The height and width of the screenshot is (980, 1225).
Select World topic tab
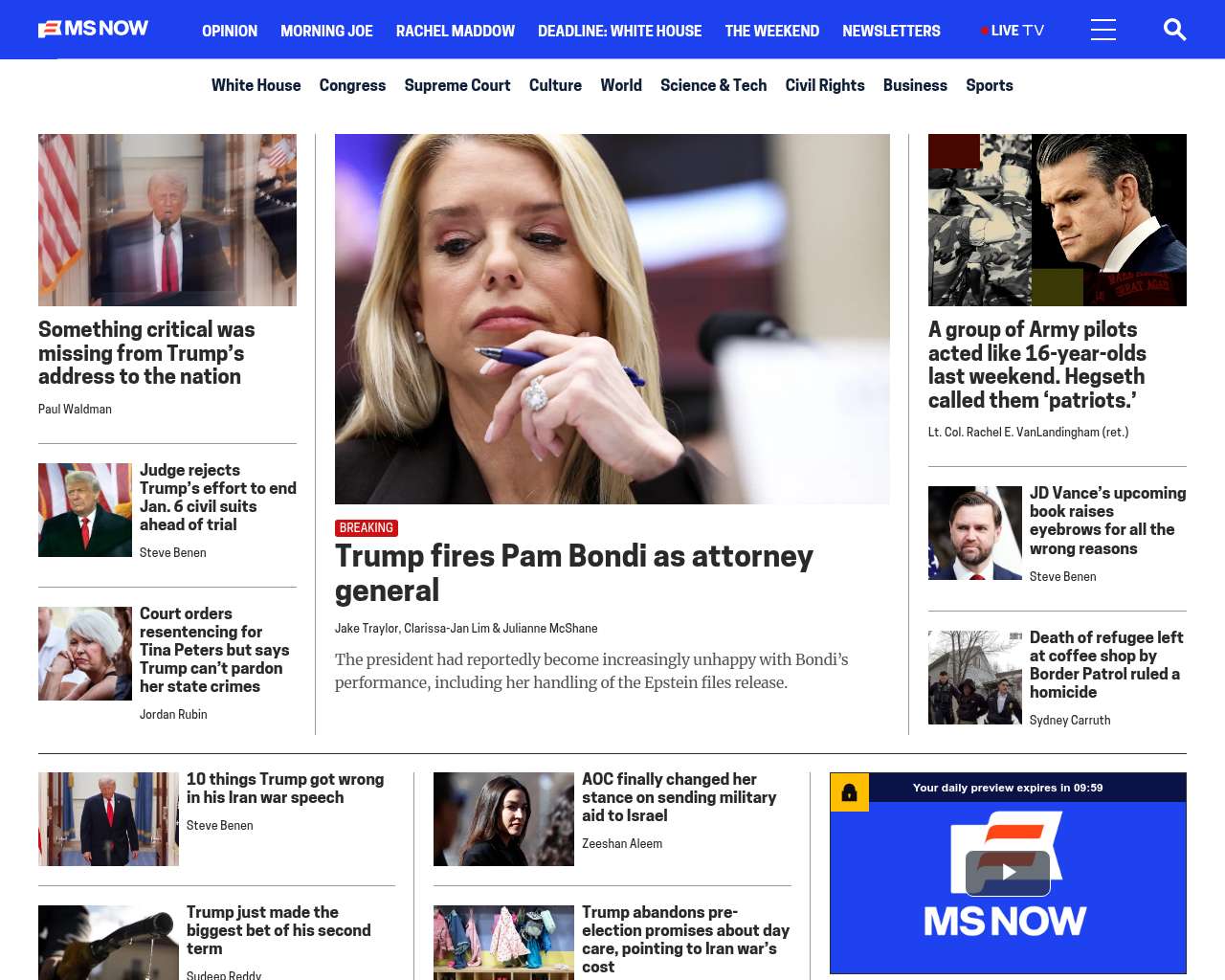click(x=621, y=85)
